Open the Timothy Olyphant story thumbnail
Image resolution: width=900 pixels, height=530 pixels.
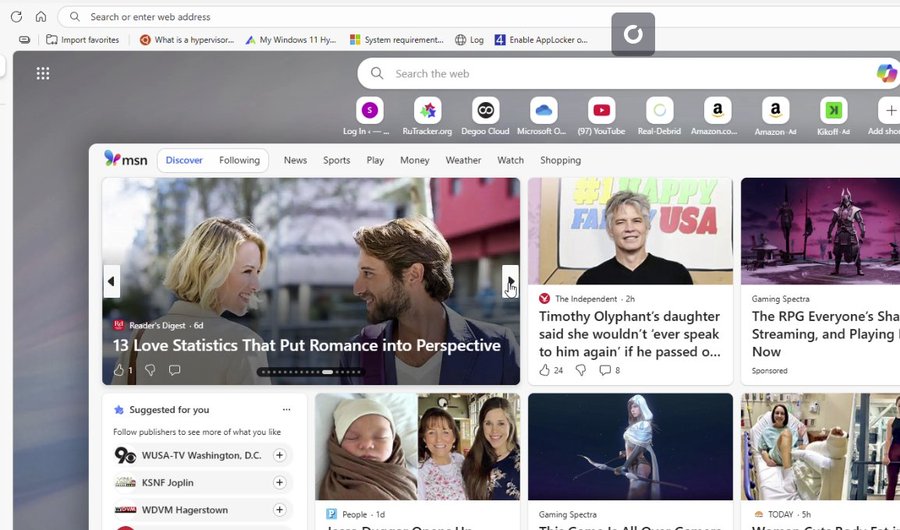(630, 231)
